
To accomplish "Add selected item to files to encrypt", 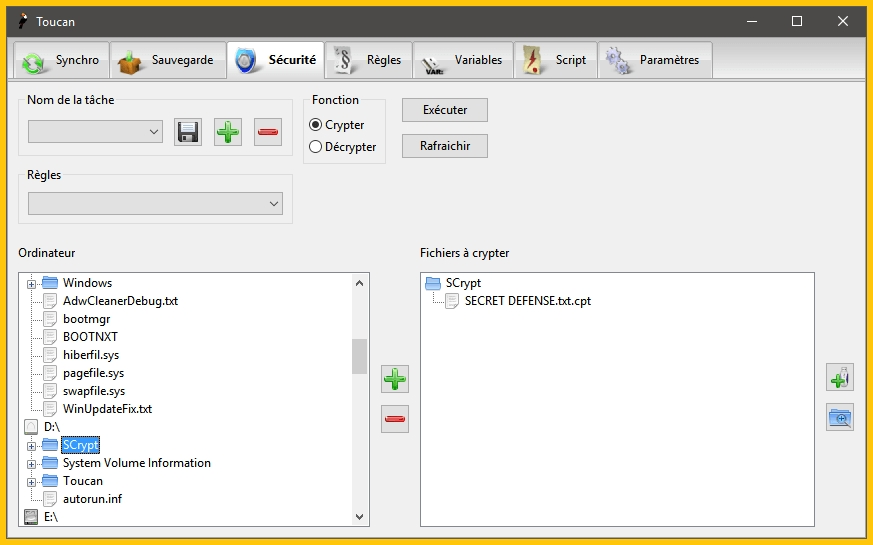I will tap(395, 379).
